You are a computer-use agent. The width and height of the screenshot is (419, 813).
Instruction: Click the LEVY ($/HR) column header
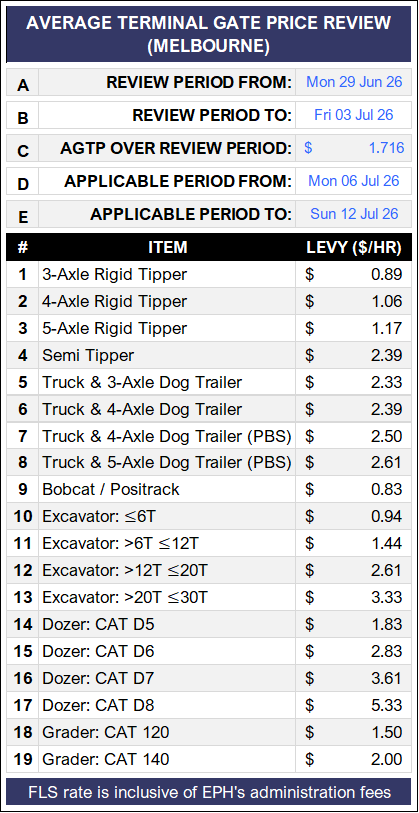coord(354,247)
